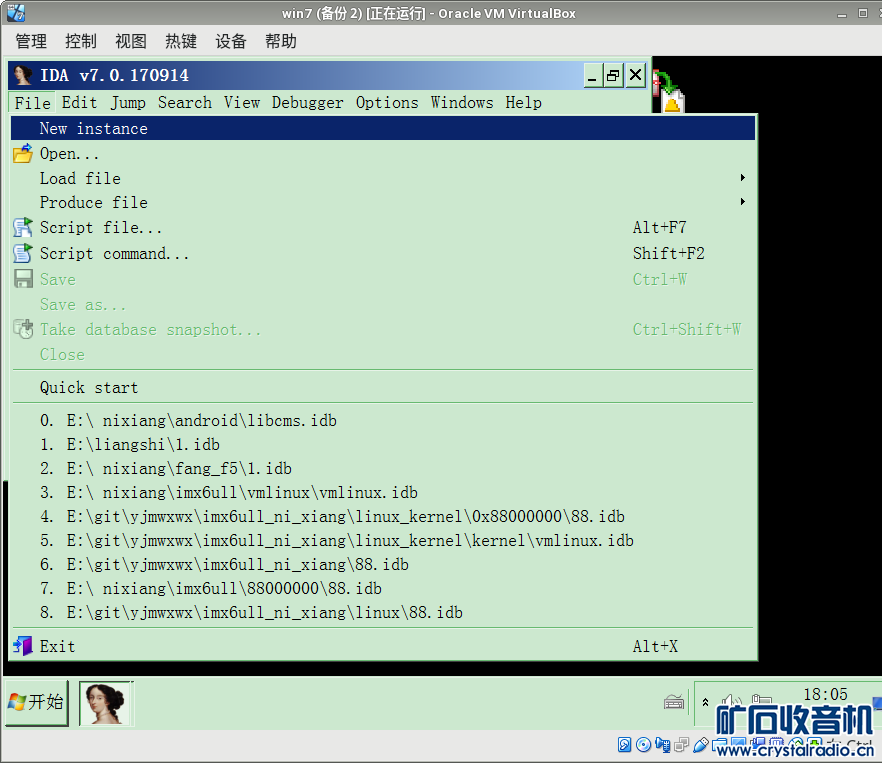Screen dimensions: 882x763
Task: Close the IDA window
Action: tap(635, 75)
